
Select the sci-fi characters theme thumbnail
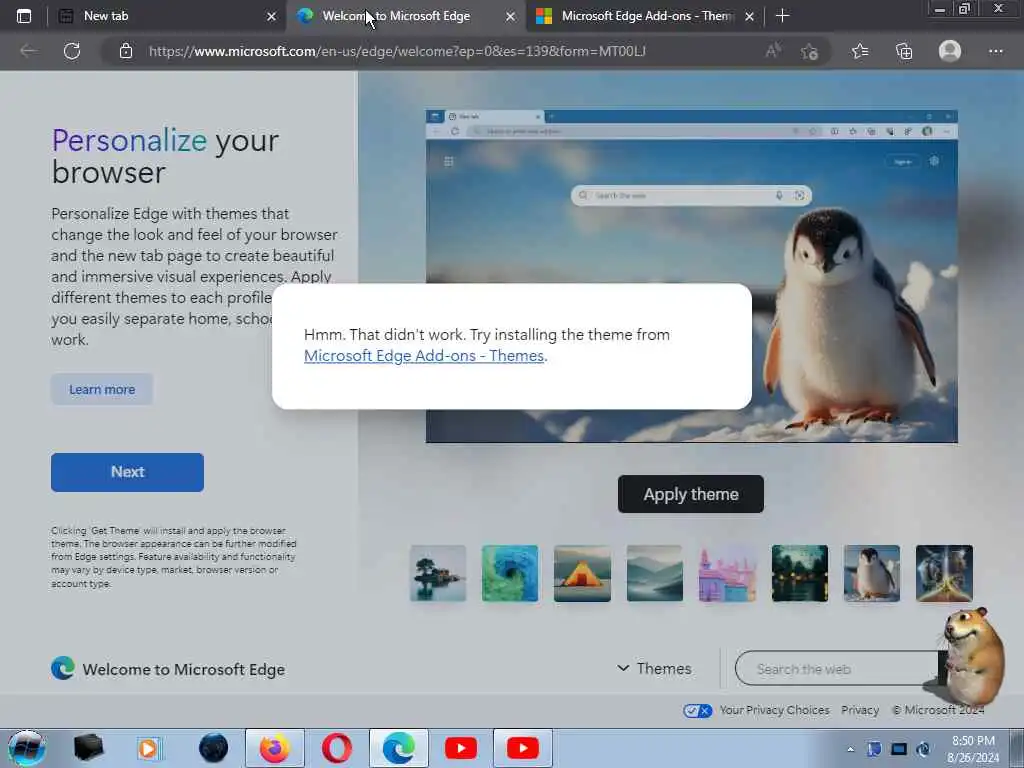pos(944,573)
